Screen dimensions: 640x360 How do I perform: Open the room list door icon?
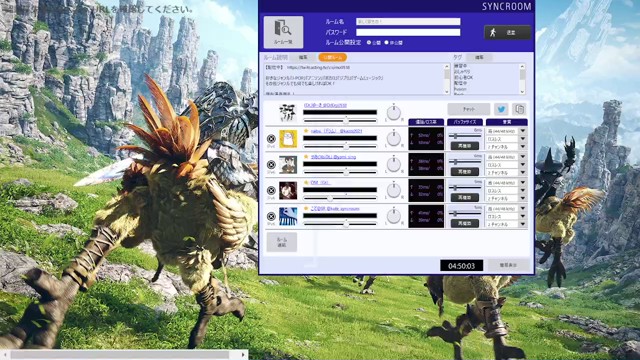(x=283, y=32)
